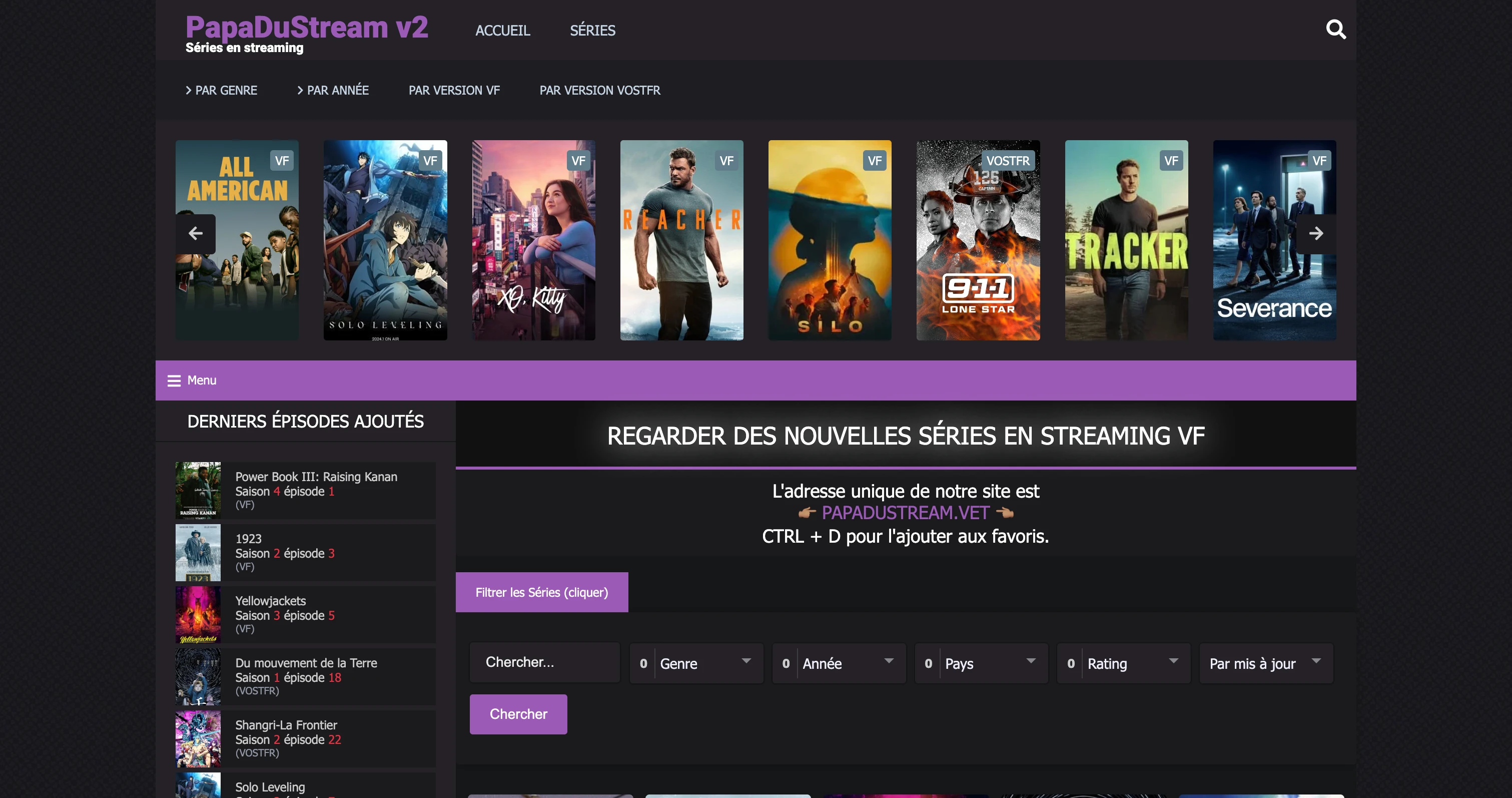Focus the Chercher... search field
Viewport: 1512px width, 798px height.
pos(545,662)
